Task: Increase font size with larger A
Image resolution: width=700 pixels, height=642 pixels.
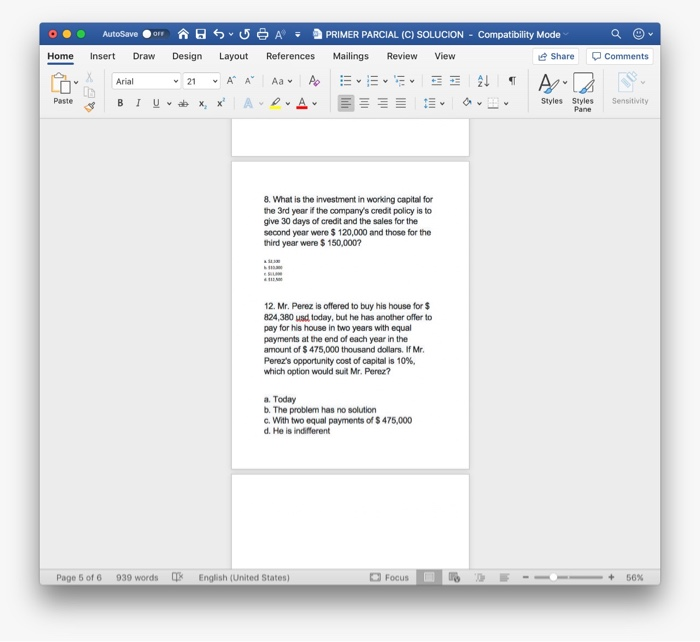Action: click(x=231, y=81)
